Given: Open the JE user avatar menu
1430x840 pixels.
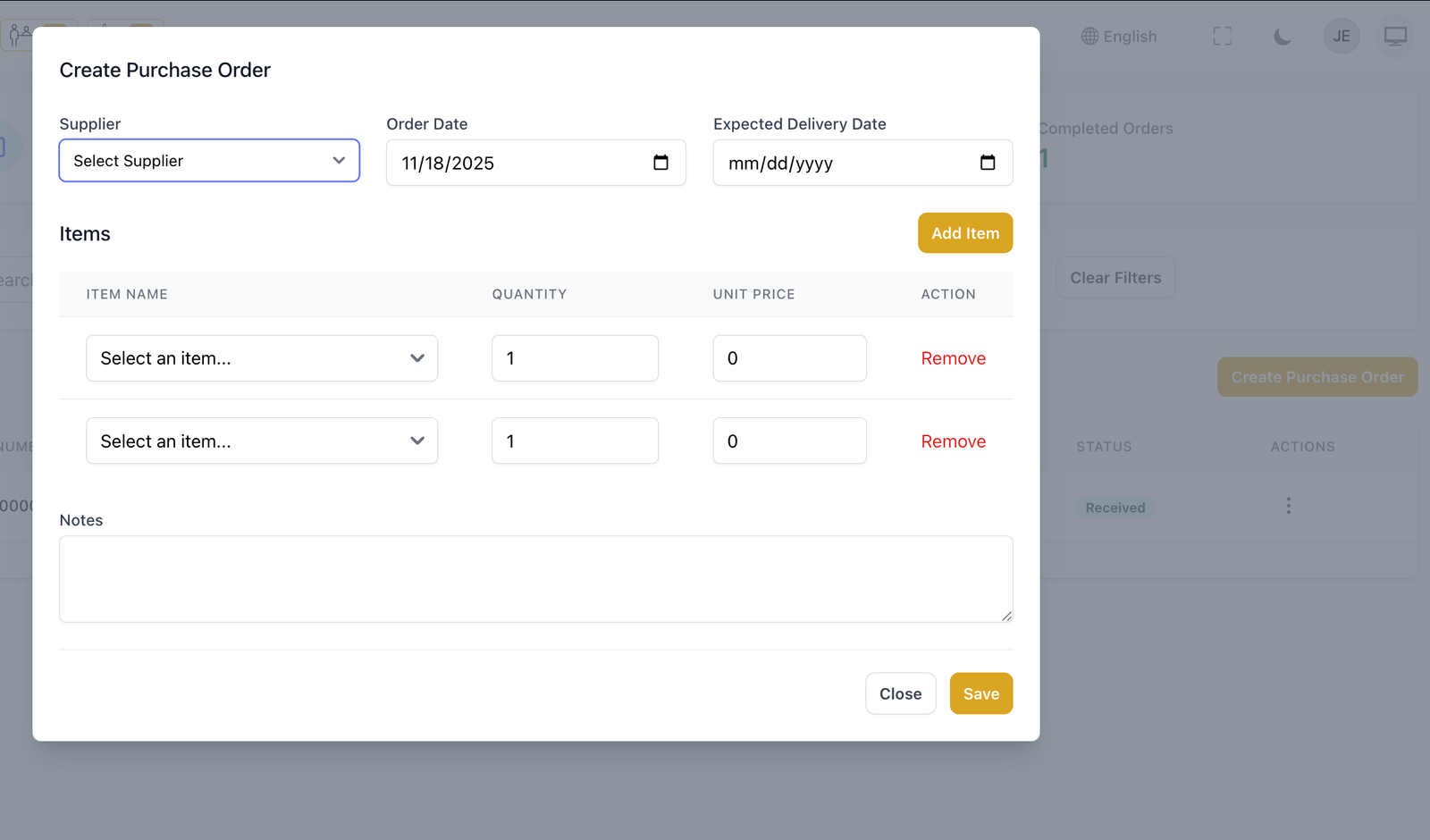Looking at the screenshot, I should click(1341, 37).
